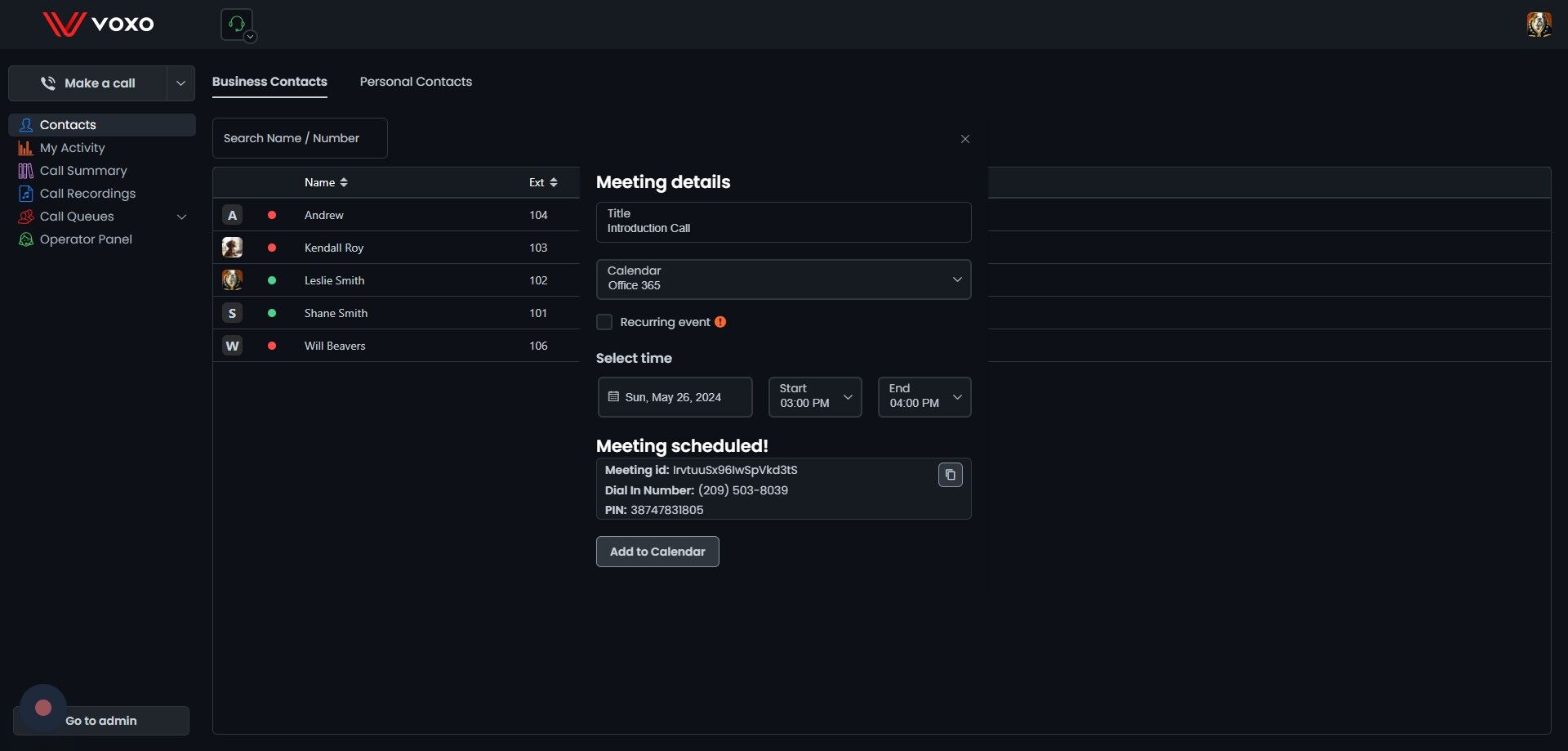Switch to Personal Contacts tab
The height and width of the screenshot is (751, 1568).
[x=416, y=82]
